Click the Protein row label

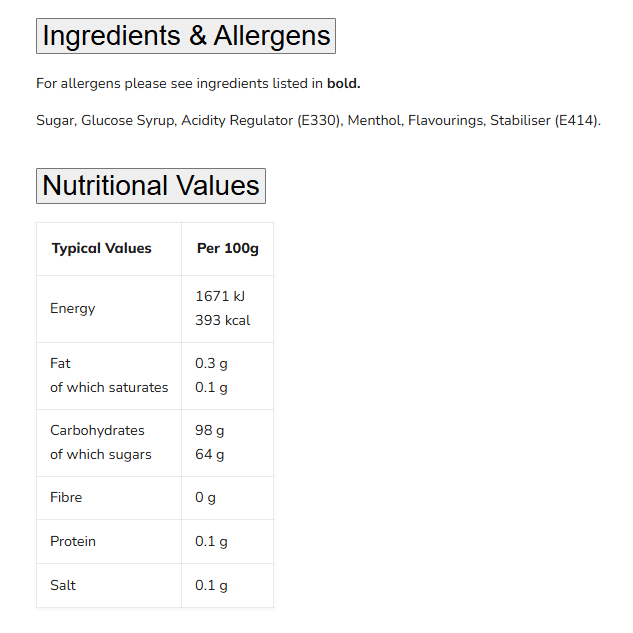click(x=73, y=541)
